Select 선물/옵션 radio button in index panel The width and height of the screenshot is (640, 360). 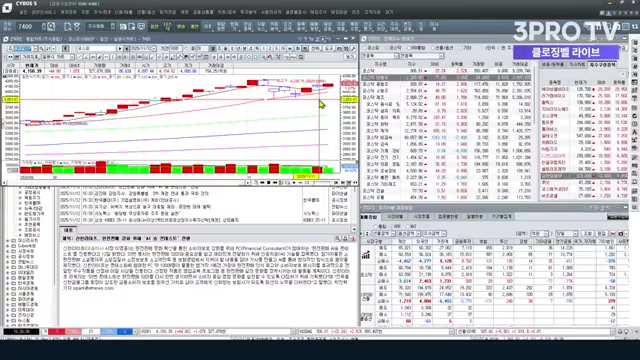pyautogui.click(x=433, y=48)
